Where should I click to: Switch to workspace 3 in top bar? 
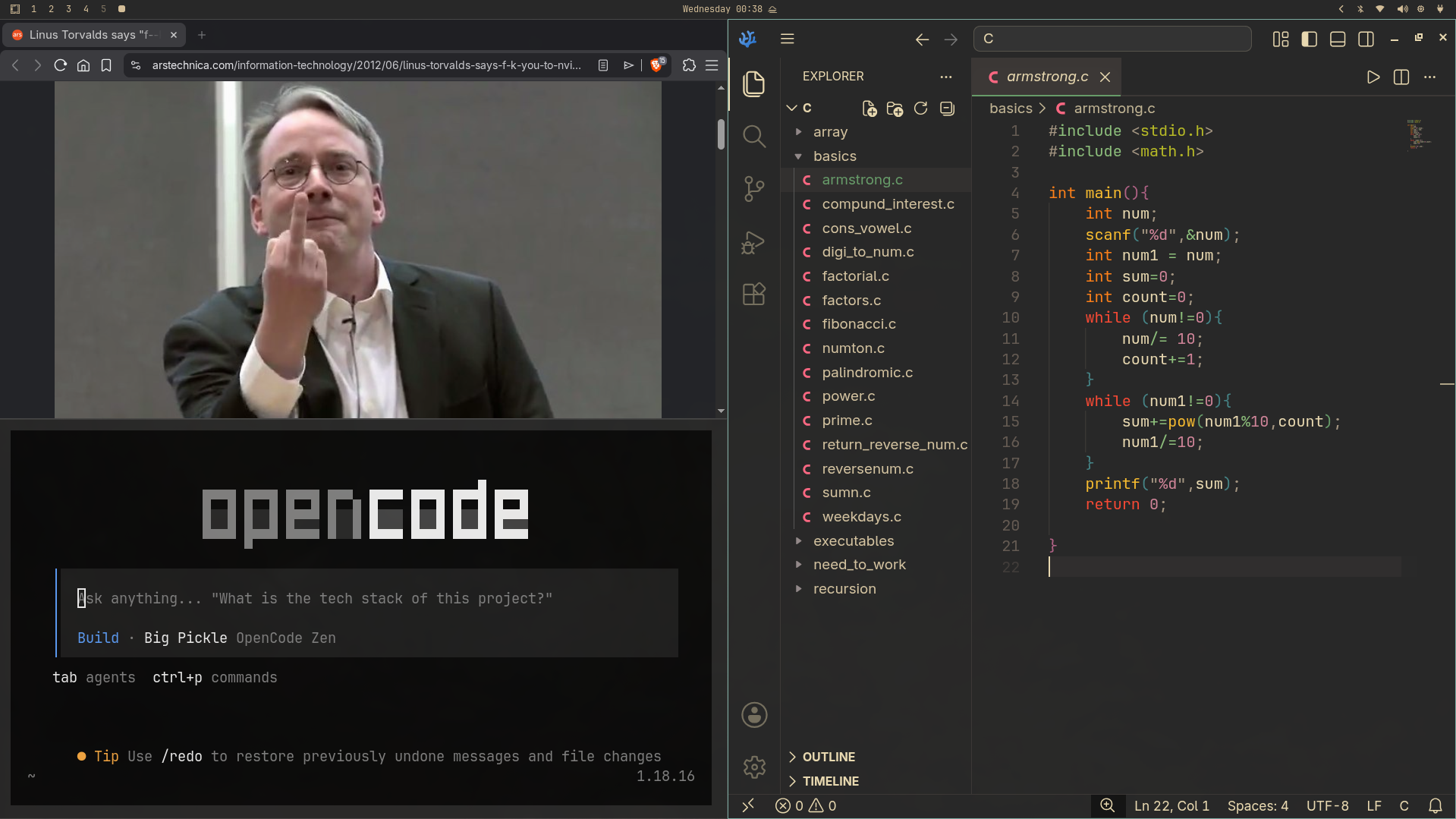pos(68,9)
